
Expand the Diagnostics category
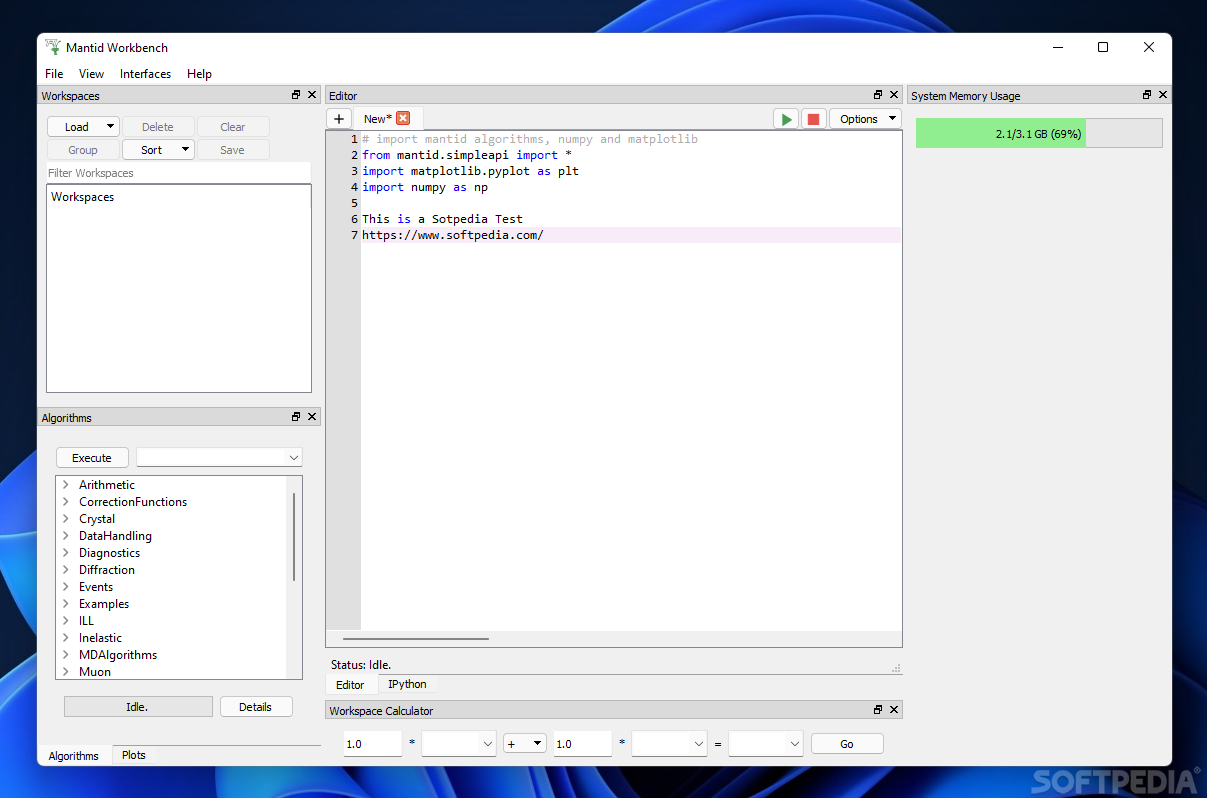[x=66, y=553]
